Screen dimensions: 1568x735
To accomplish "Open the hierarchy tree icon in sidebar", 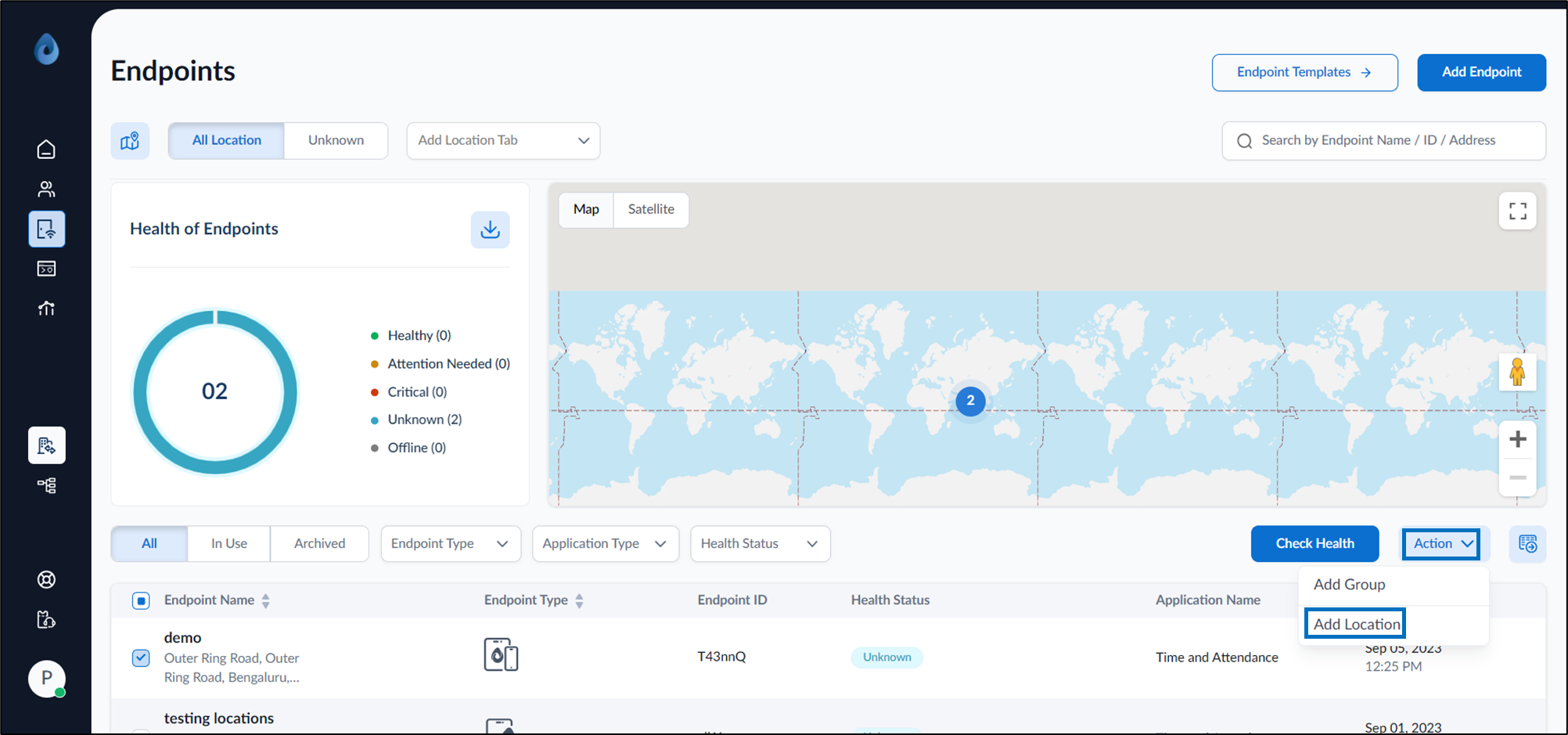I will [x=46, y=485].
